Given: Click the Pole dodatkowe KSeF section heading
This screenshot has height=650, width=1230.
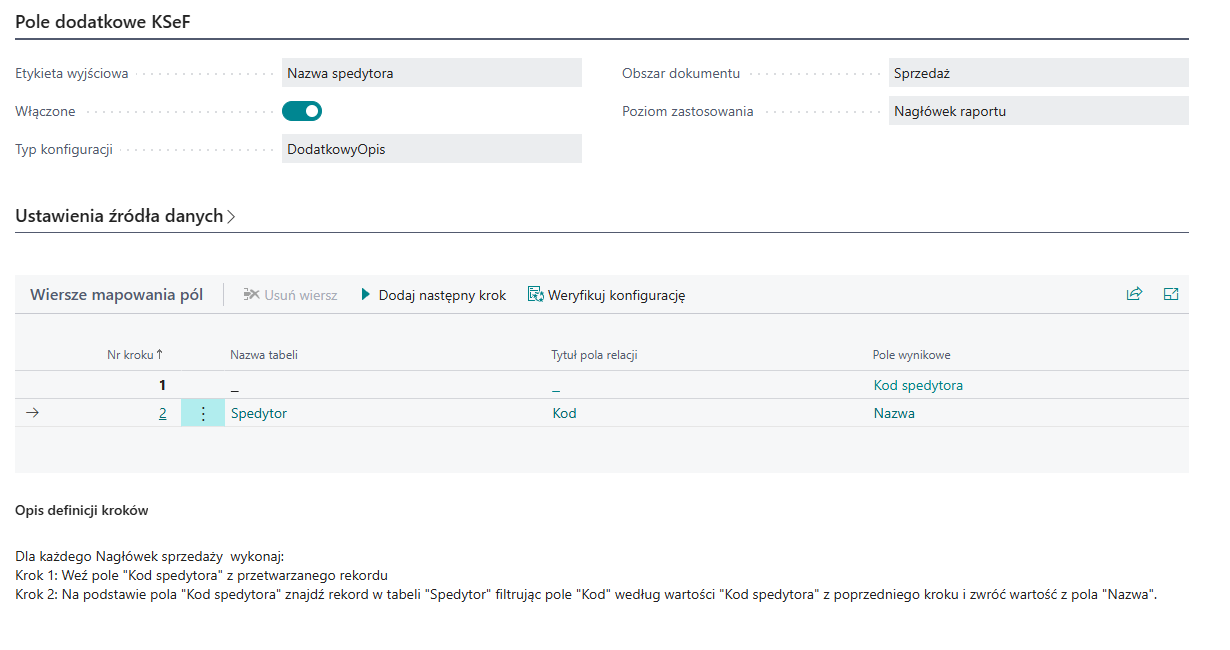Looking at the screenshot, I should (102, 23).
